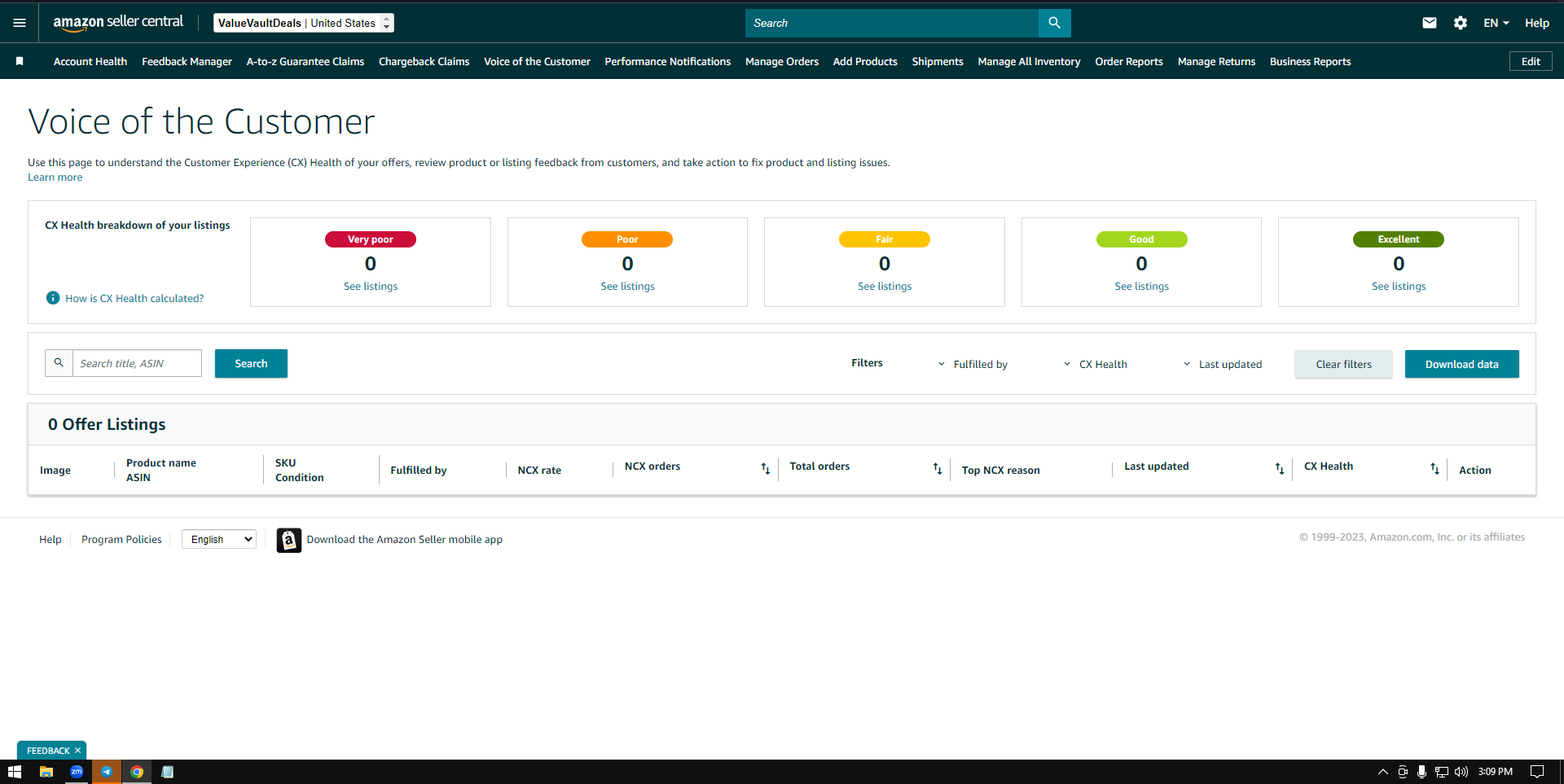Open Zoom from the taskbar
1564x784 pixels.
(77, 772)
